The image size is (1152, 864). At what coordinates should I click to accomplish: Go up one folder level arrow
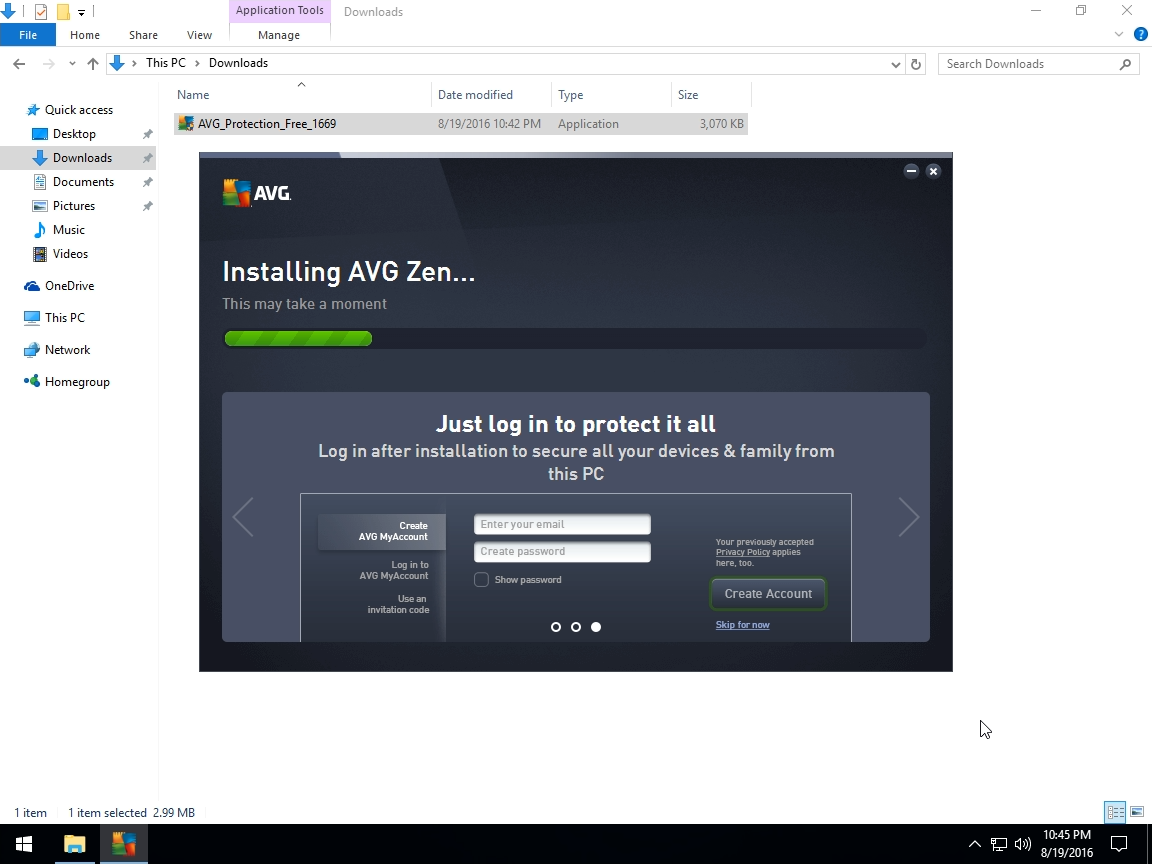click(x=93, y=64)
